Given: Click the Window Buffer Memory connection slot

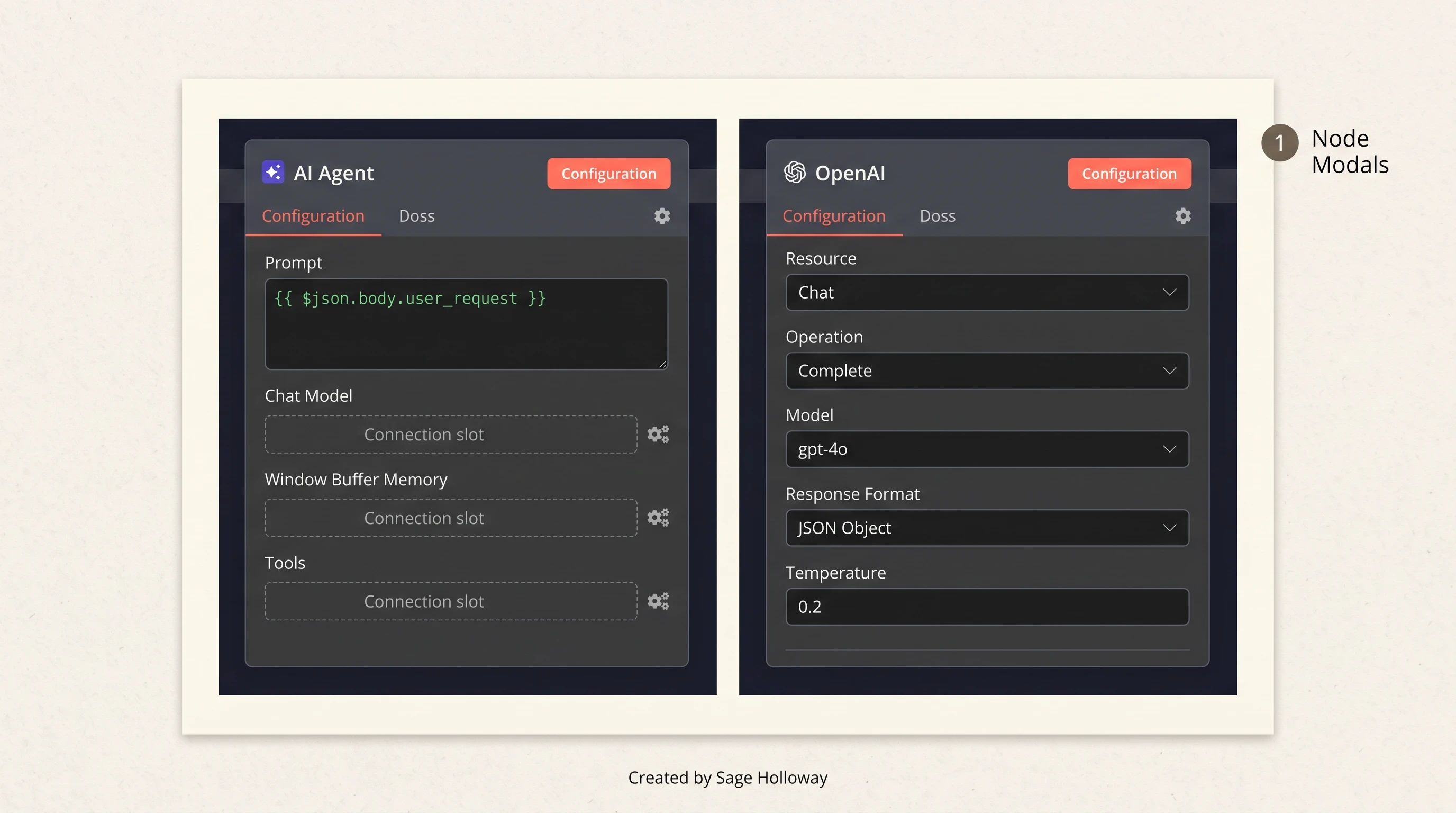Looking at the screenshot, I should (x=451, y=518).
